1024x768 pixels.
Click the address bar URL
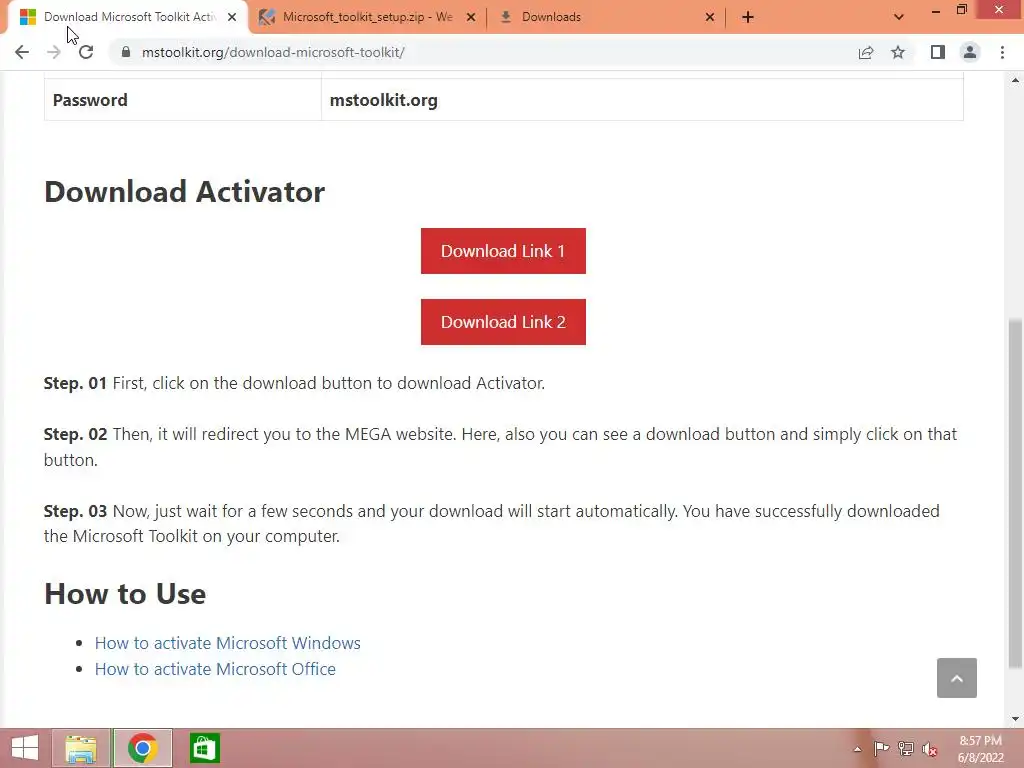273,52
